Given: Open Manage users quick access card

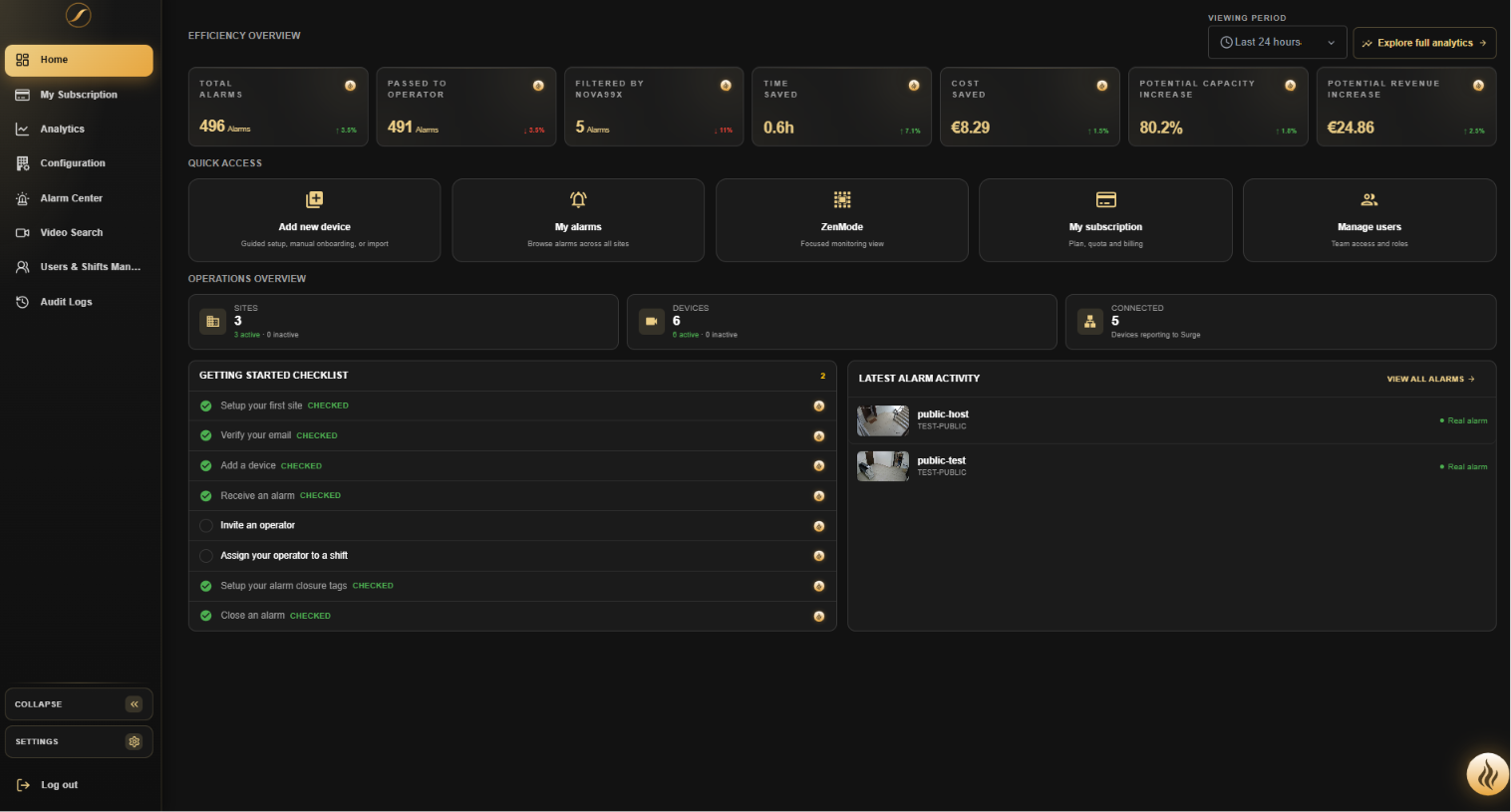Looking at the screenshot, I should point(1369,220).
